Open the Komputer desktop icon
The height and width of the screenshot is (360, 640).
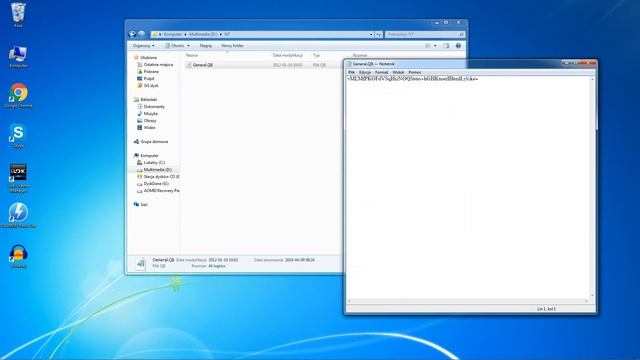[18, 57]
